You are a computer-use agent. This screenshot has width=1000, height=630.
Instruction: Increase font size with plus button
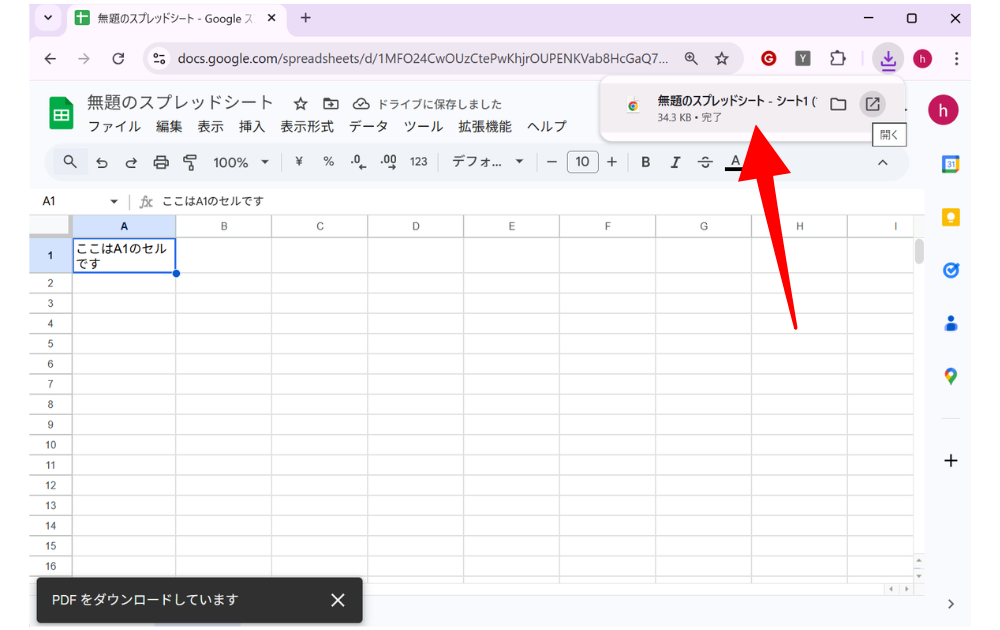point(612,162)
